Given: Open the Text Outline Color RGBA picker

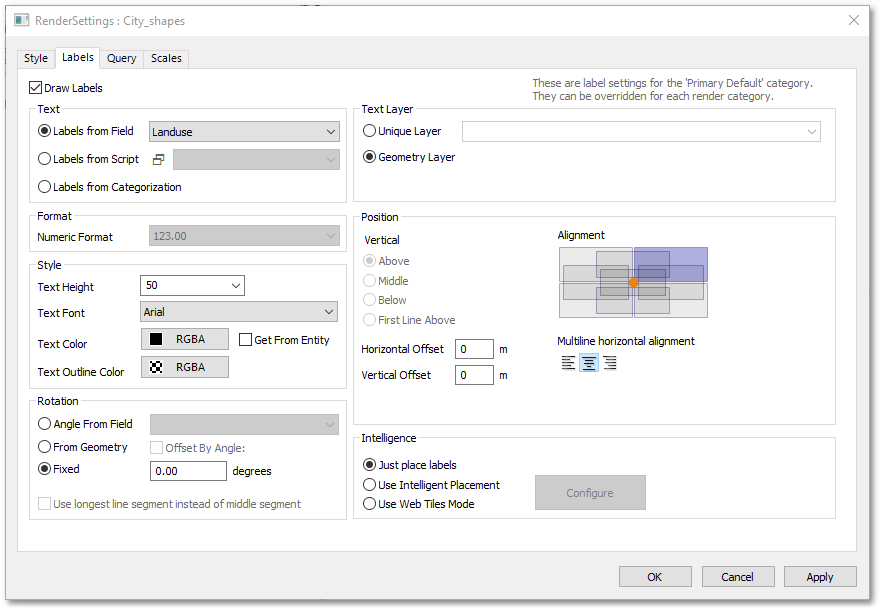Looking at the screenshot, I should [x=185, y=367].
